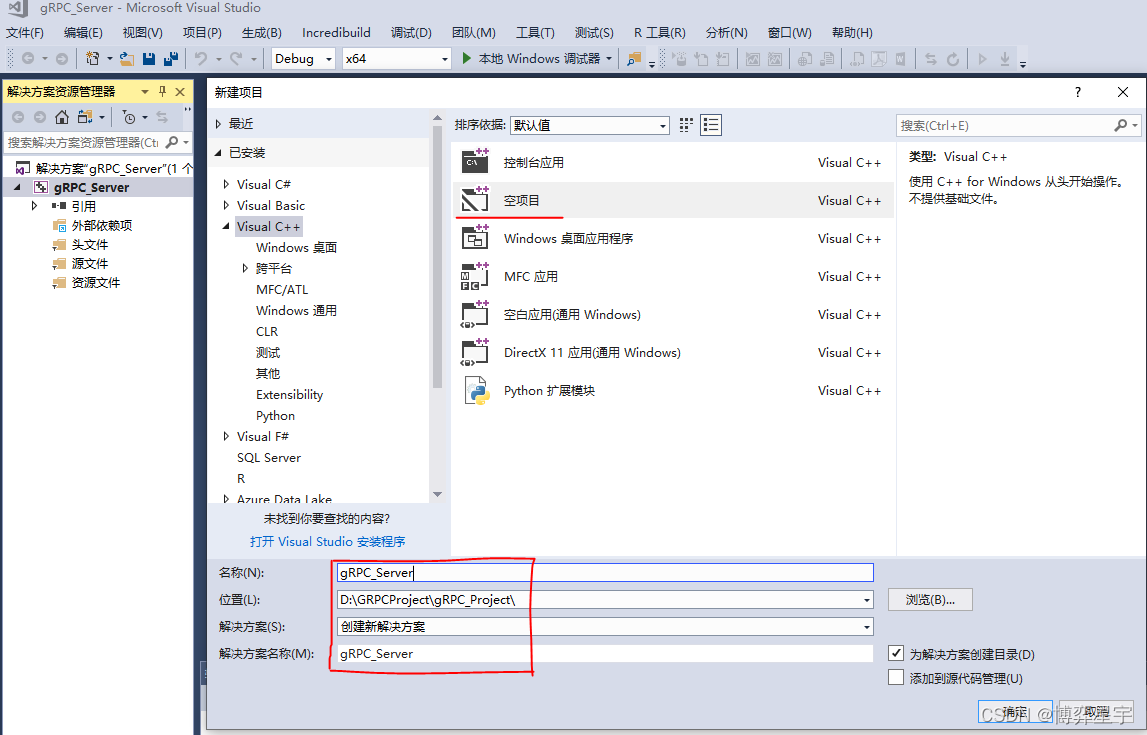Select the Windows Desktop Application template
The height and width of the screenshot is (735, 1147).
coord(673,238)
